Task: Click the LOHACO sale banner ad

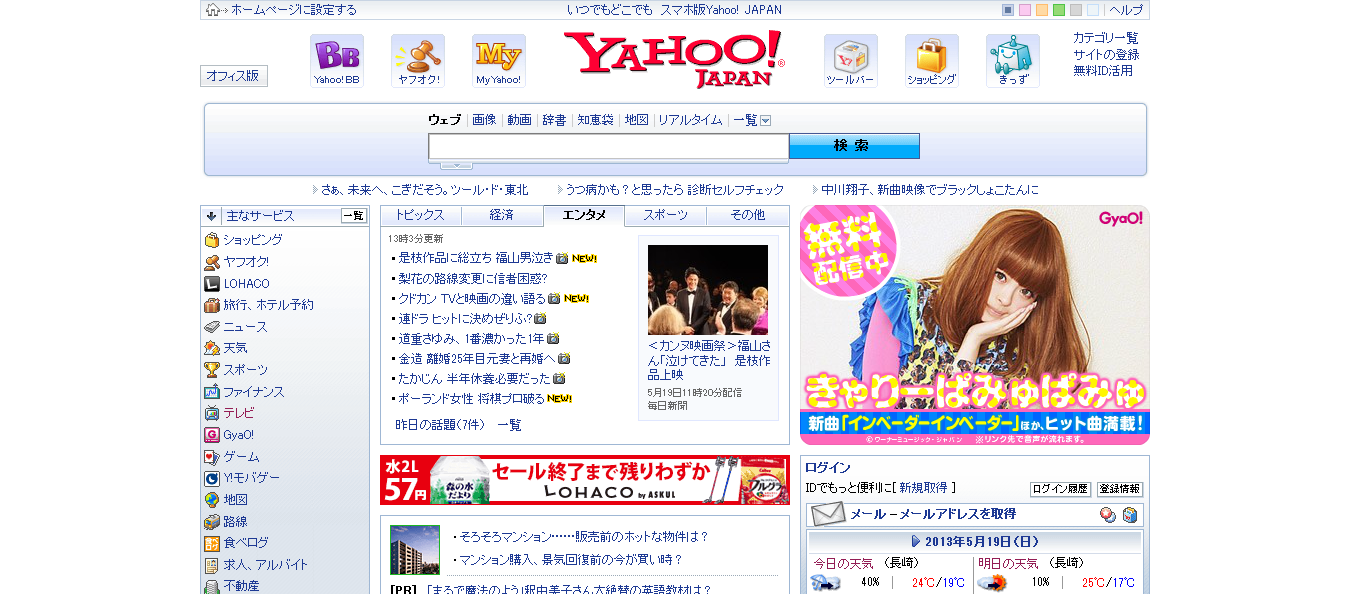Action: pyautogui.click(x=585, y=480)
